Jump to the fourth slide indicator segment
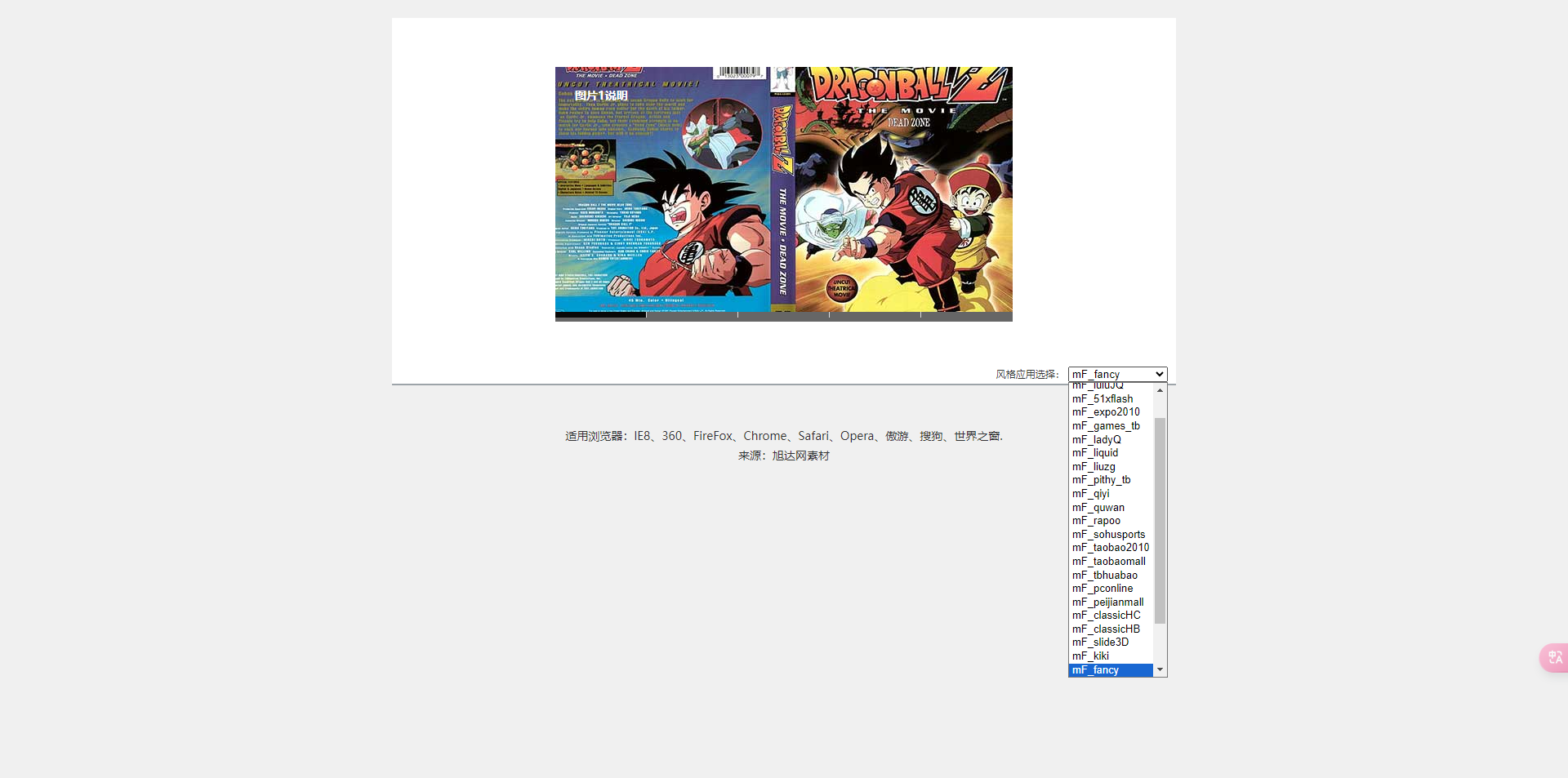1568x778 pixels. pos(875,316)
